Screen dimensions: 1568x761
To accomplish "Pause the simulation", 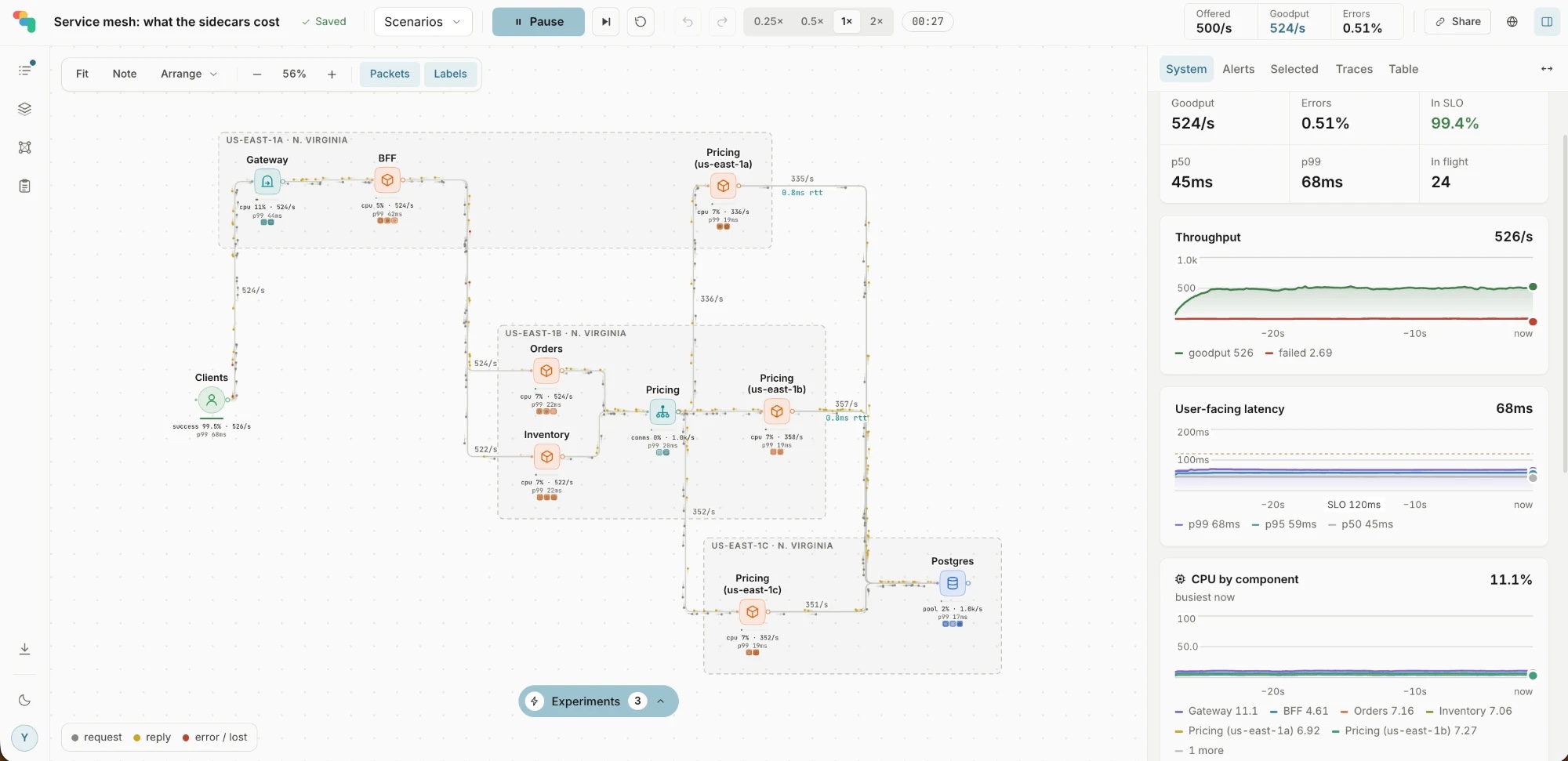I will (x=539, y=22).
